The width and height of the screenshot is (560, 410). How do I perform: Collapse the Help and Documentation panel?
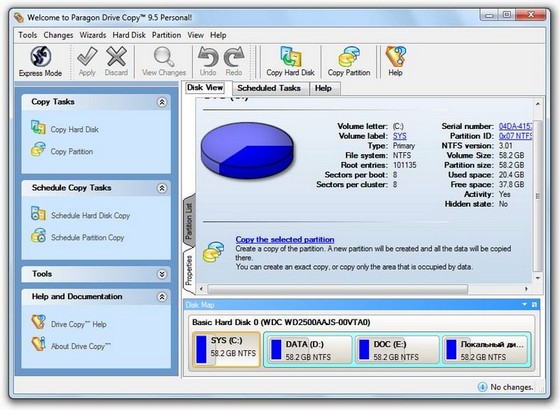click(x=162, y=297)
